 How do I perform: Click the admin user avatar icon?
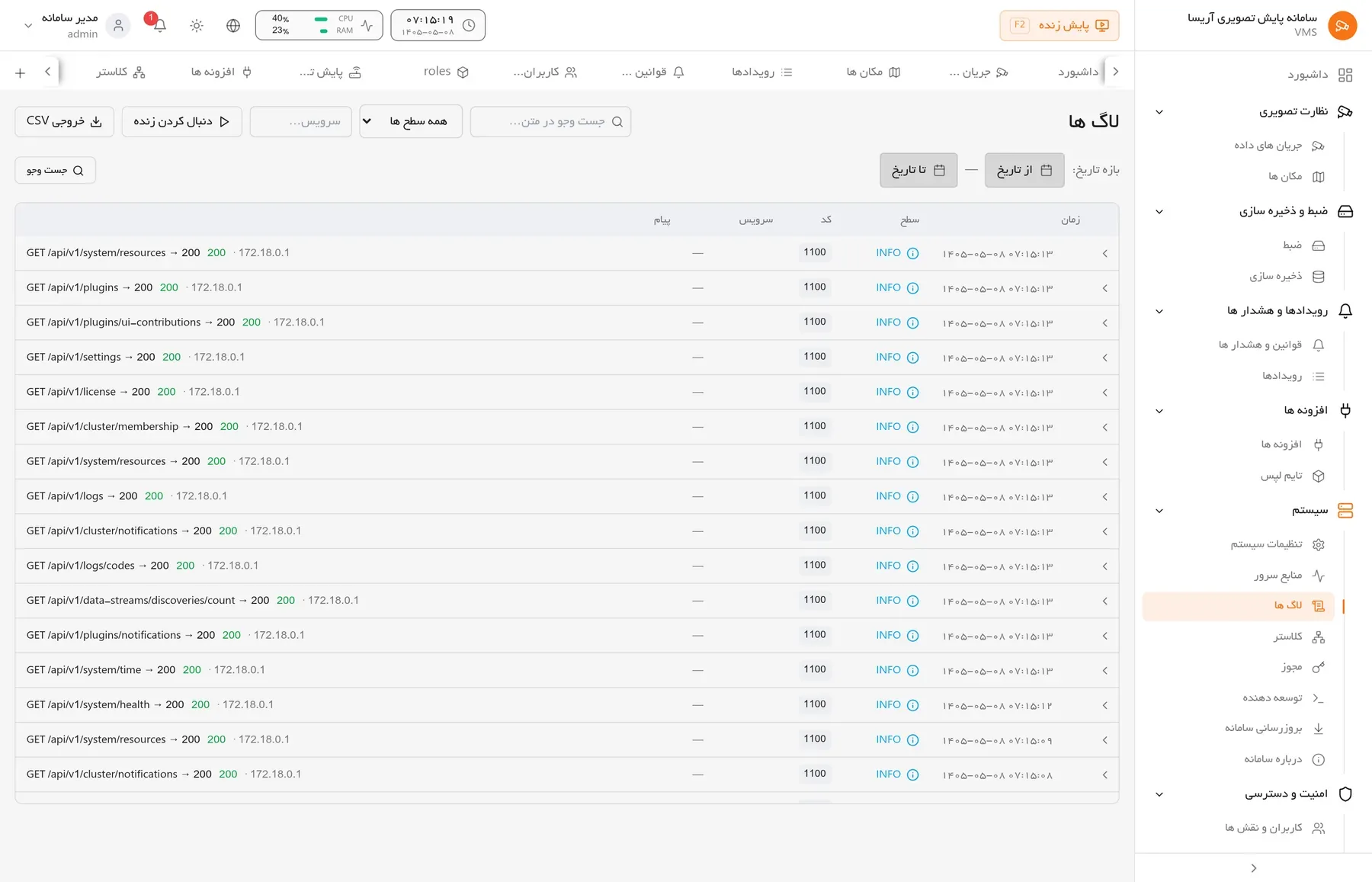118,25
